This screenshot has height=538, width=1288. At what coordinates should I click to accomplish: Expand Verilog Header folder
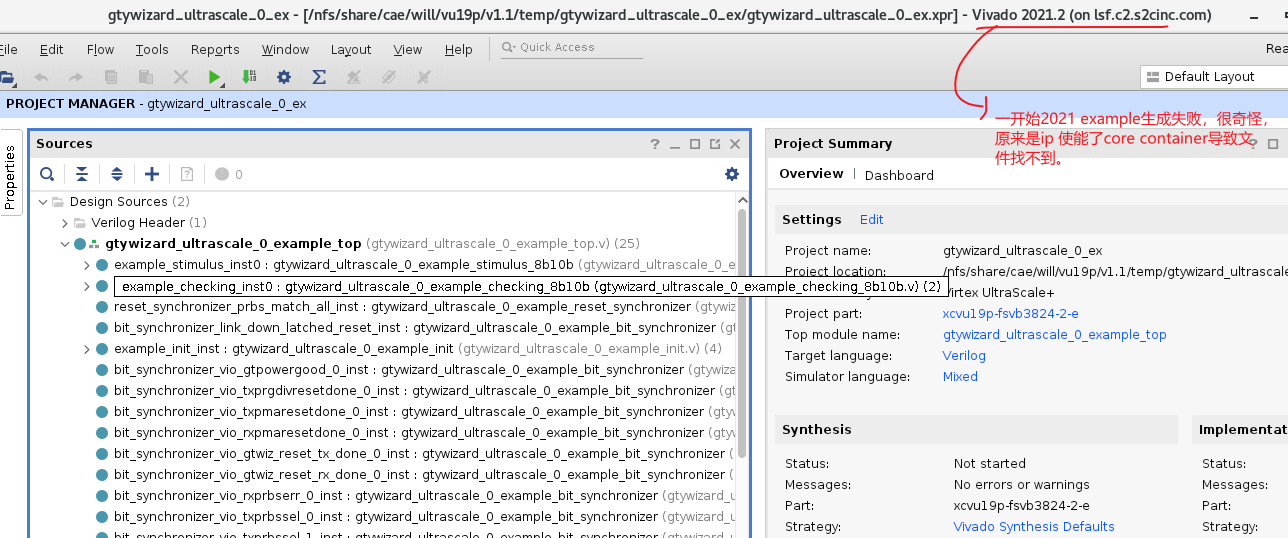point(65,223)
